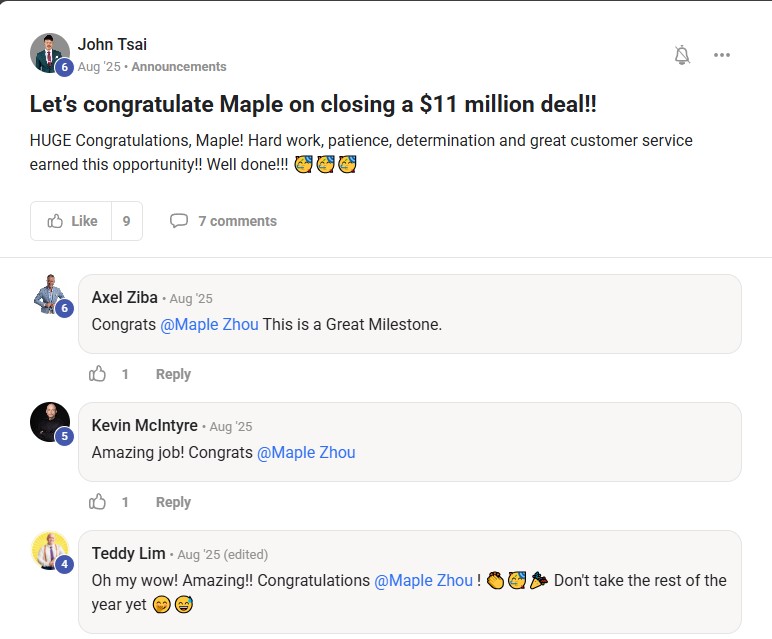Screen dimensions: 772x639
Task: Click Teddy Lim's profile avatar
Action: tap(49, 550)
